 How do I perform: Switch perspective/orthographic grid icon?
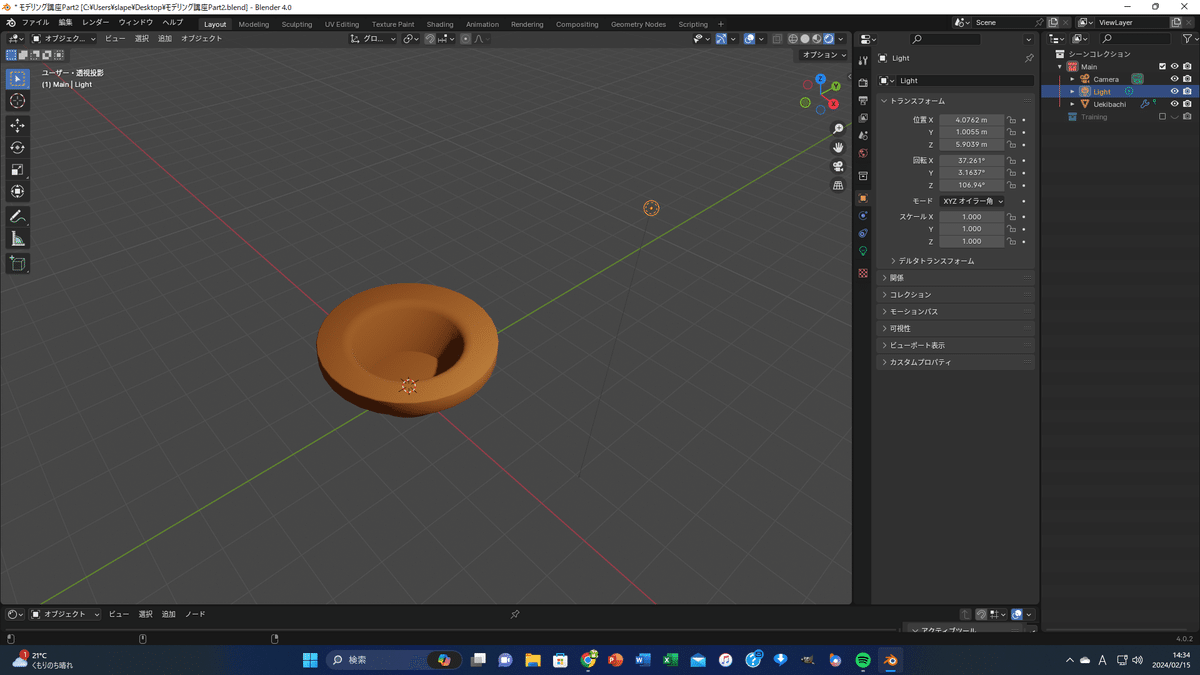[x=838, y=186]
